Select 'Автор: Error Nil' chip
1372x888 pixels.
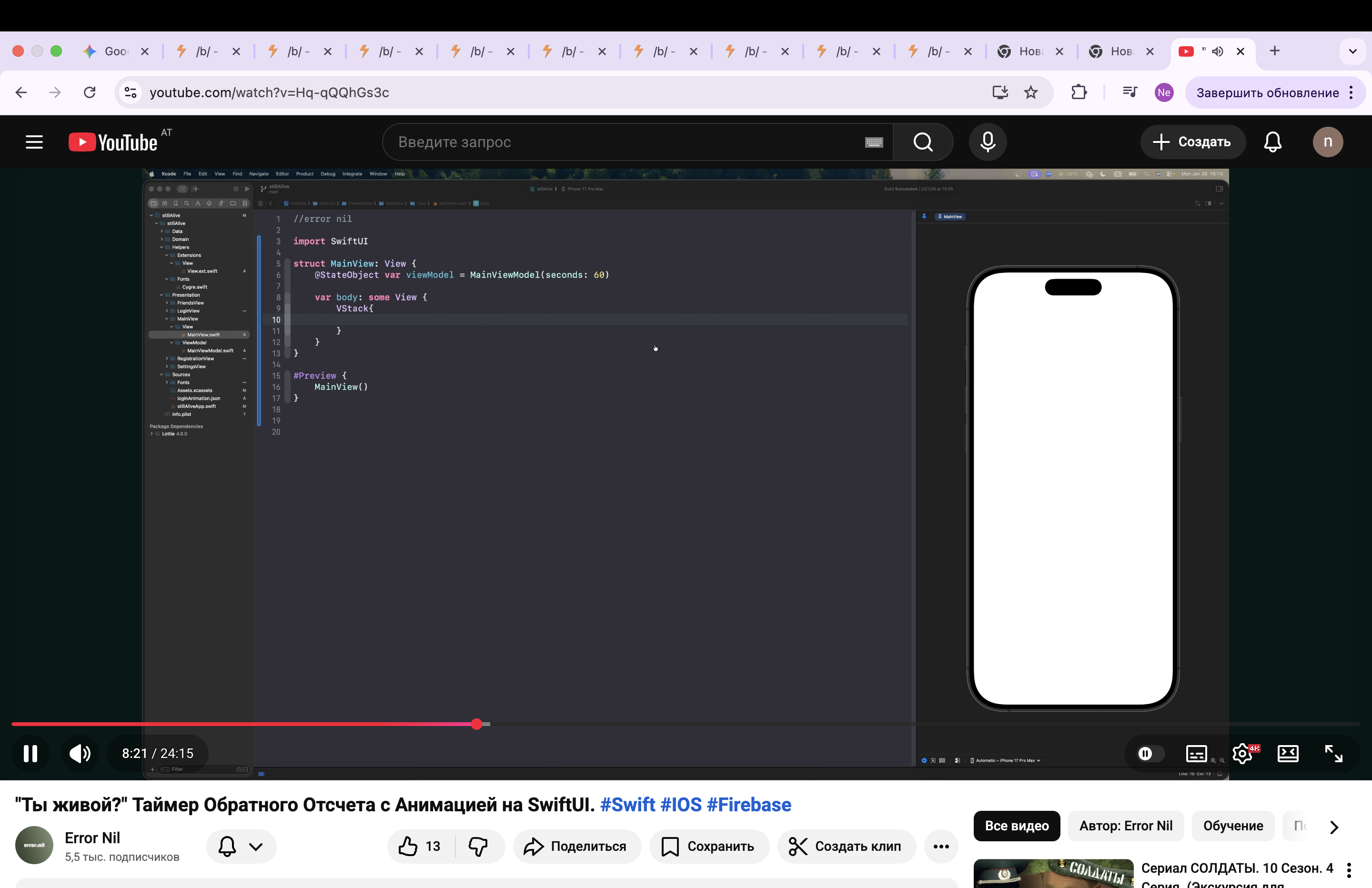(1125, 826)
